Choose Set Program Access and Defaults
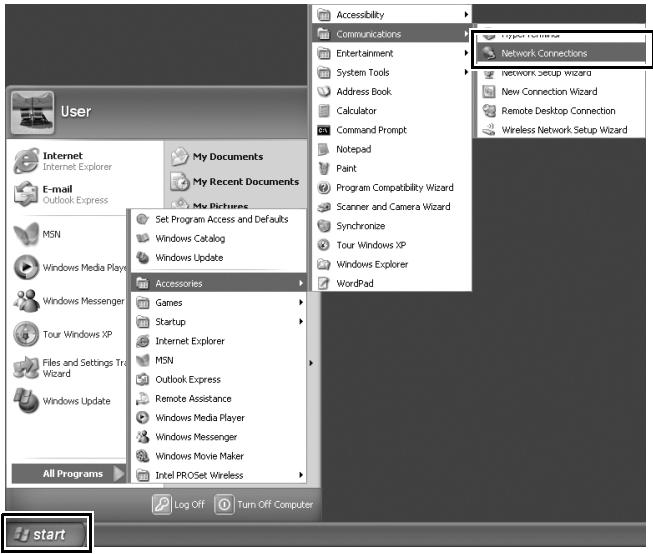The image size is (653, 554). point(219,219)
